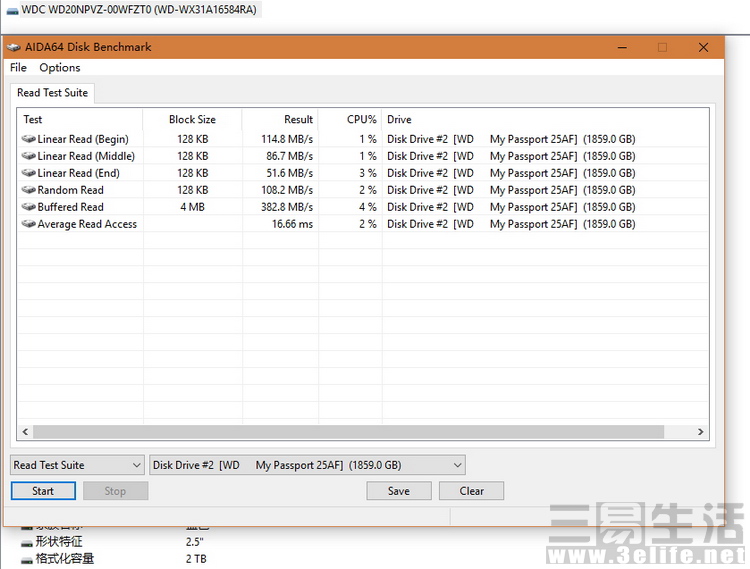Click the horizontal scrollbar right arrow
Viewport: 750px width, 569px height.
point(700,432)
